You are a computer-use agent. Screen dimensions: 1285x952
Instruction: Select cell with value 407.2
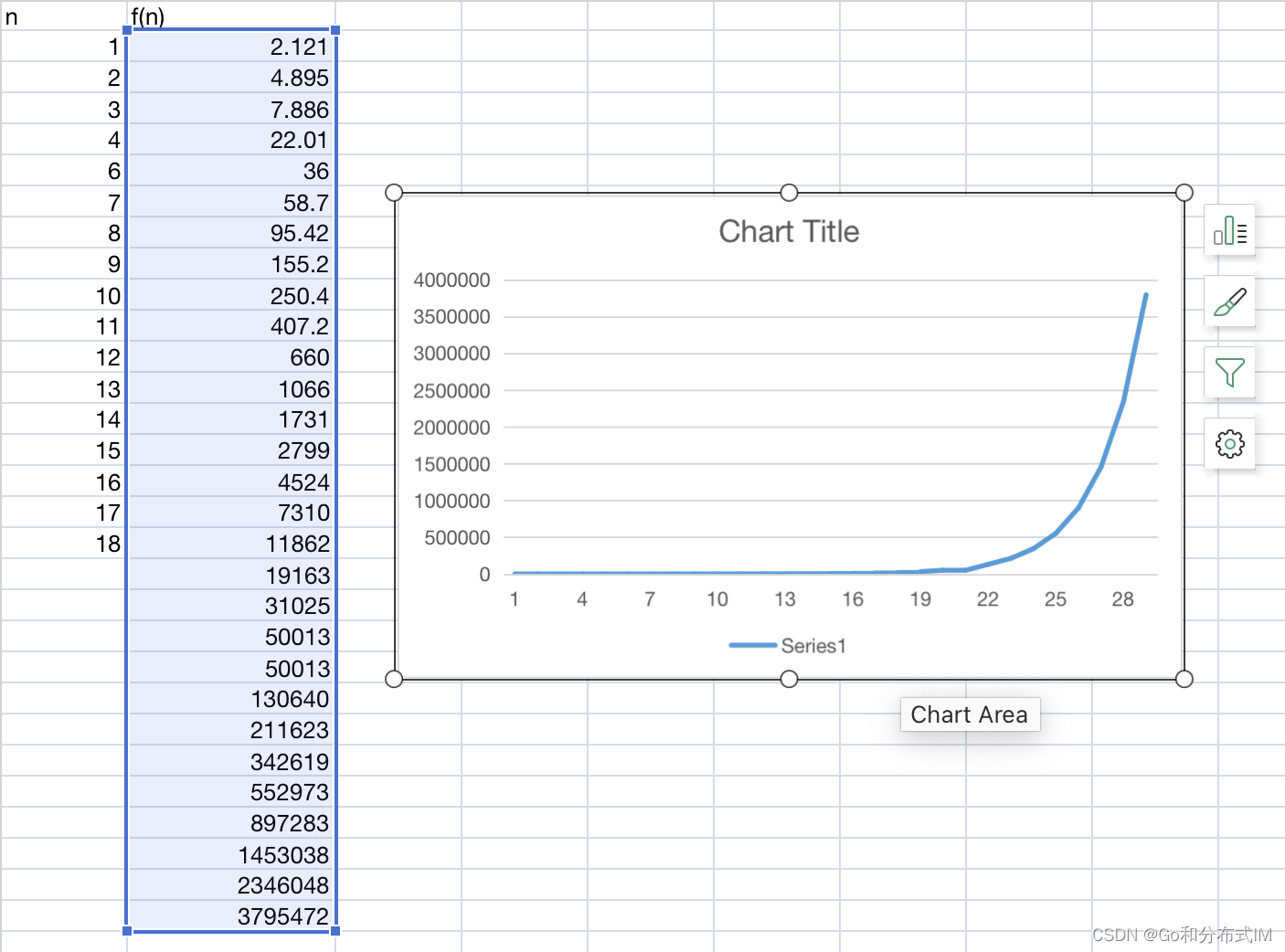[x=231, y=326]
